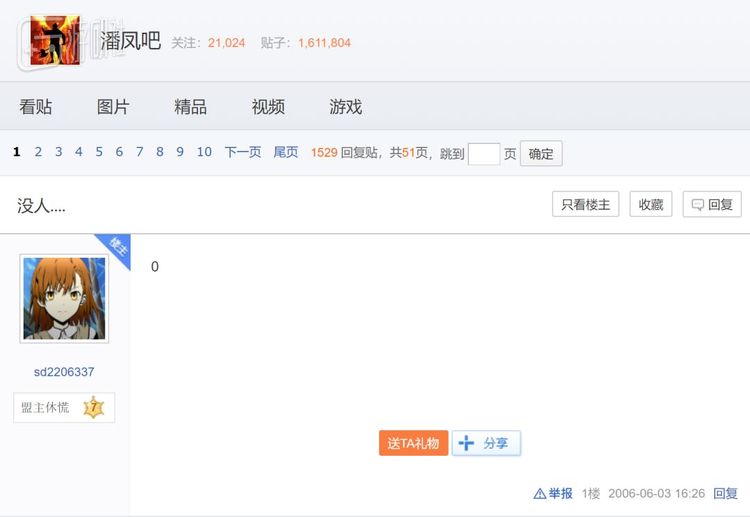Go to page 2 of the thread
This screenshot has height=517, width=750.
coord(38,152)
